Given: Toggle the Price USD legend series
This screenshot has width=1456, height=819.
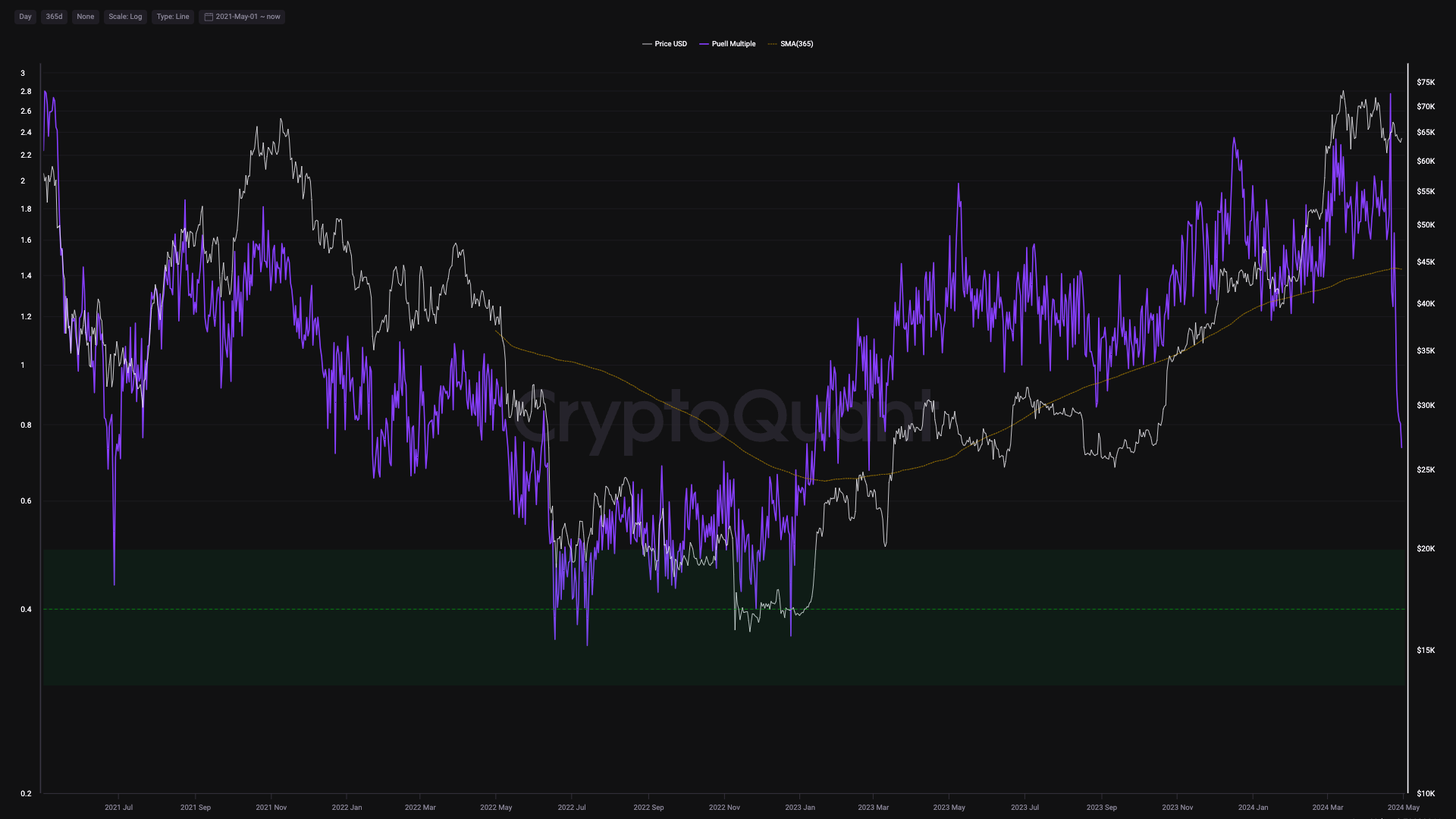Looking at the screenshot, I should pos(670,44).
